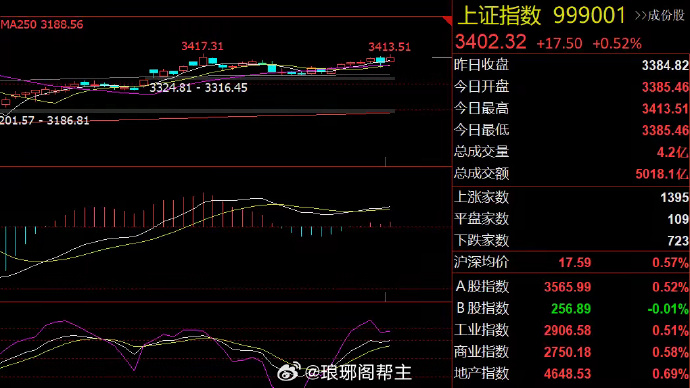Click the red triangle marker at chart corner
Viewport: 690px width, 388px height.
tap(448, 20)
